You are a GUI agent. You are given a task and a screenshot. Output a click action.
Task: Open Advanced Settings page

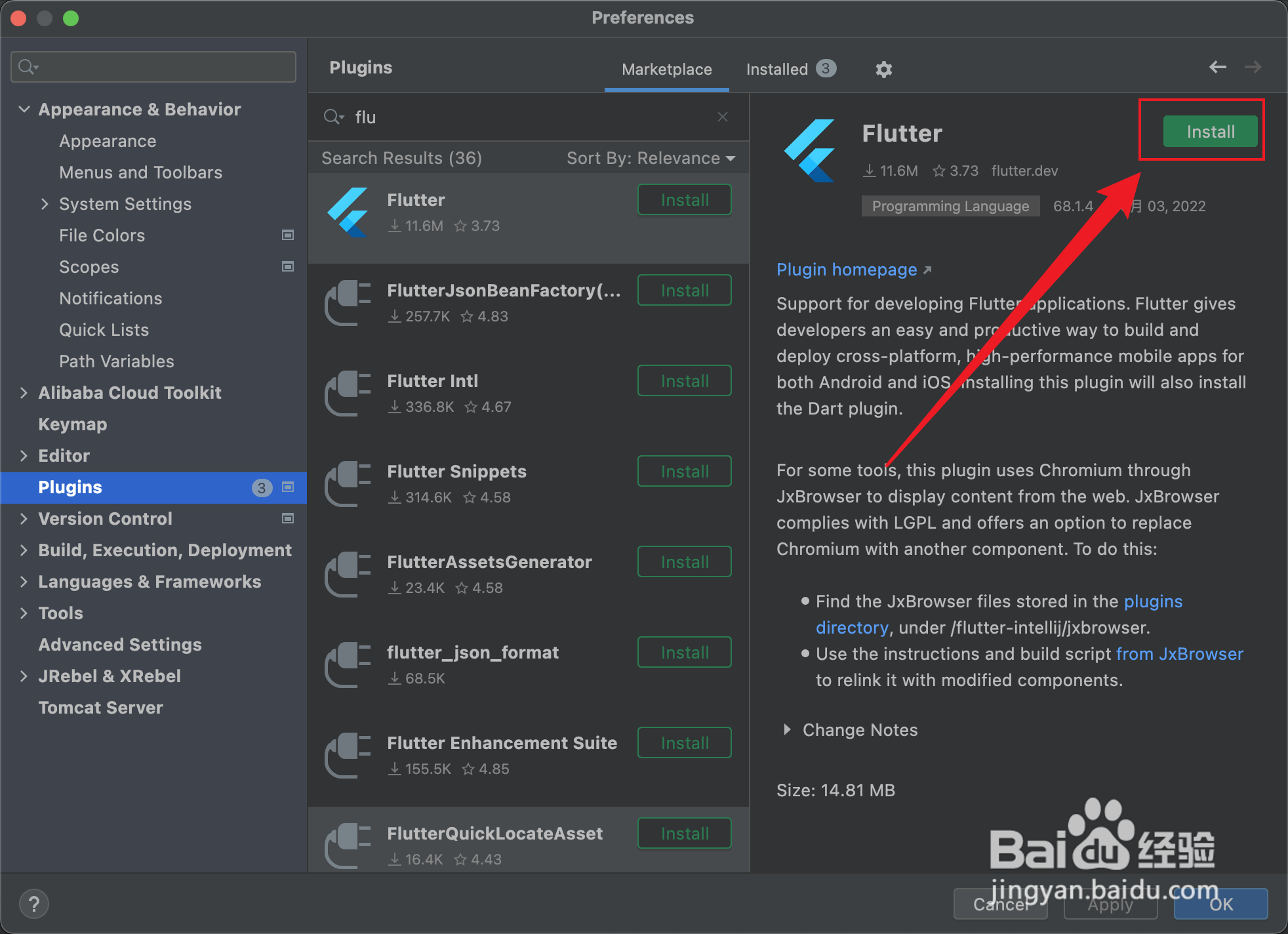[120, 645]
